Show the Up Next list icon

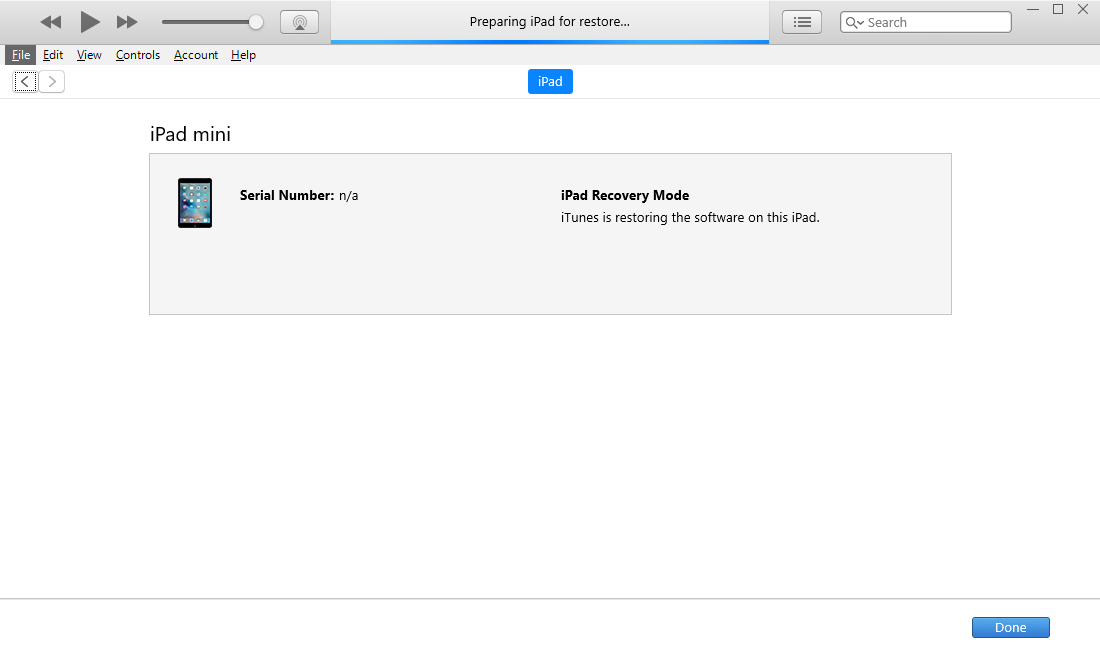[802, 22]
